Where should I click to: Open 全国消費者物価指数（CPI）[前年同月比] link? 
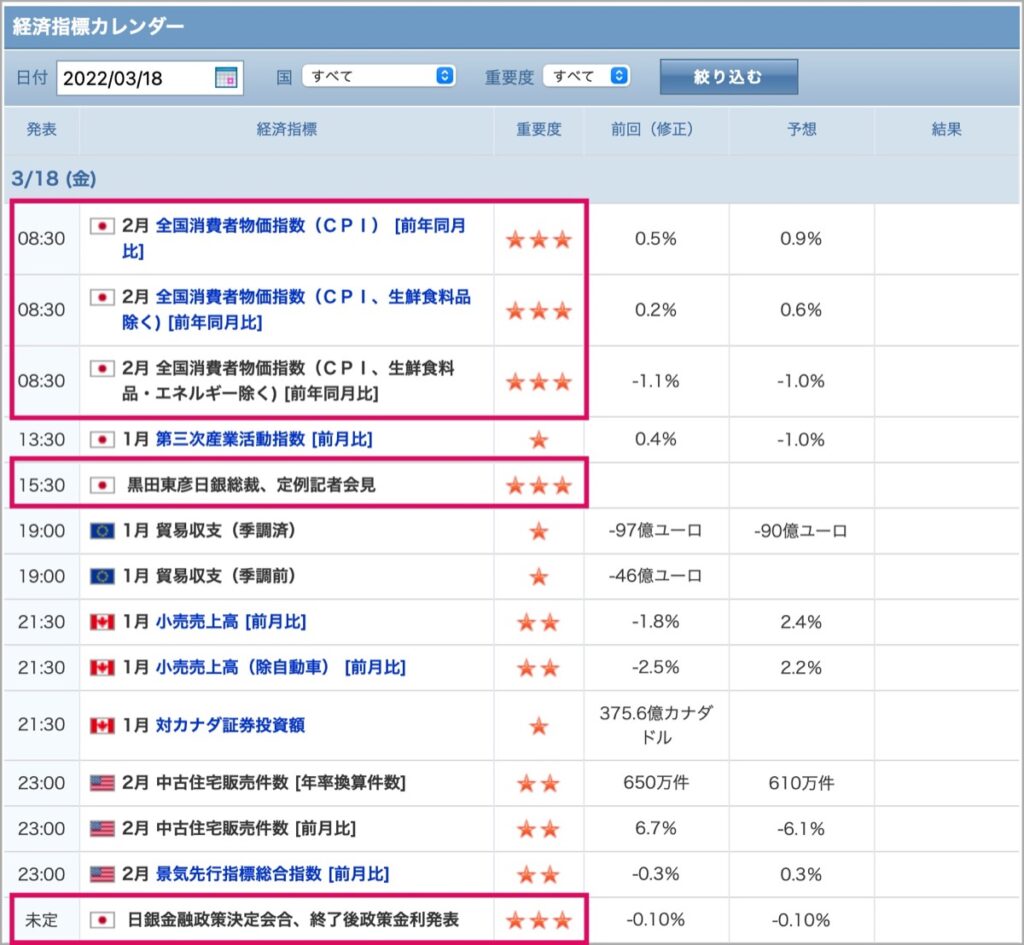[294, 238]
